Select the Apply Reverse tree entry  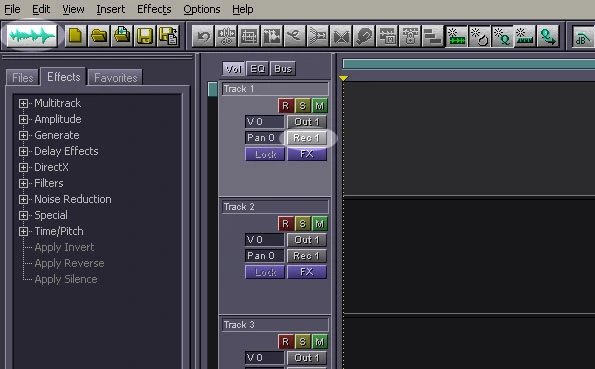(x=69, y=263)
